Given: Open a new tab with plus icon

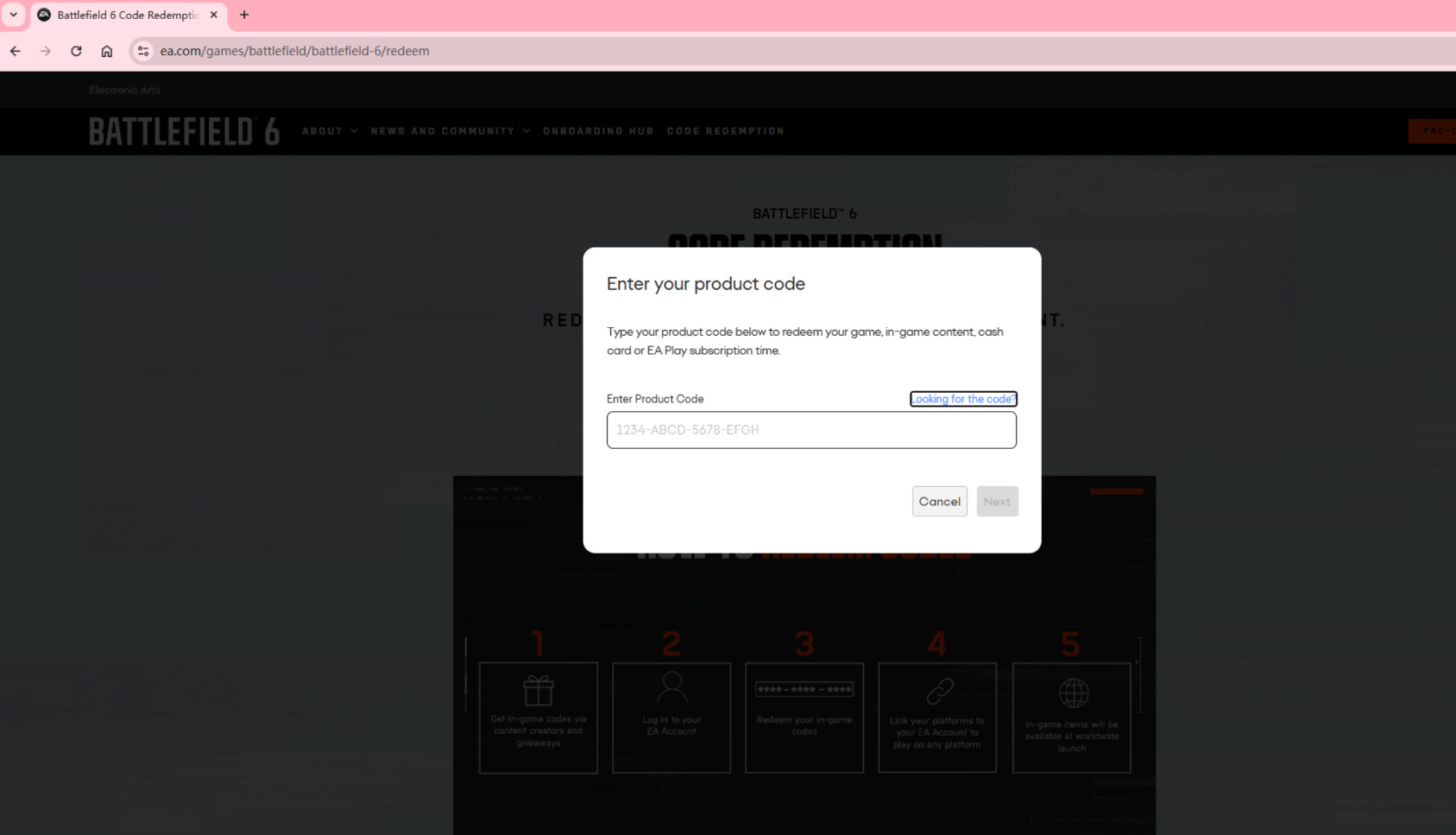Looking at the screenshot, I should pos(244,15).
